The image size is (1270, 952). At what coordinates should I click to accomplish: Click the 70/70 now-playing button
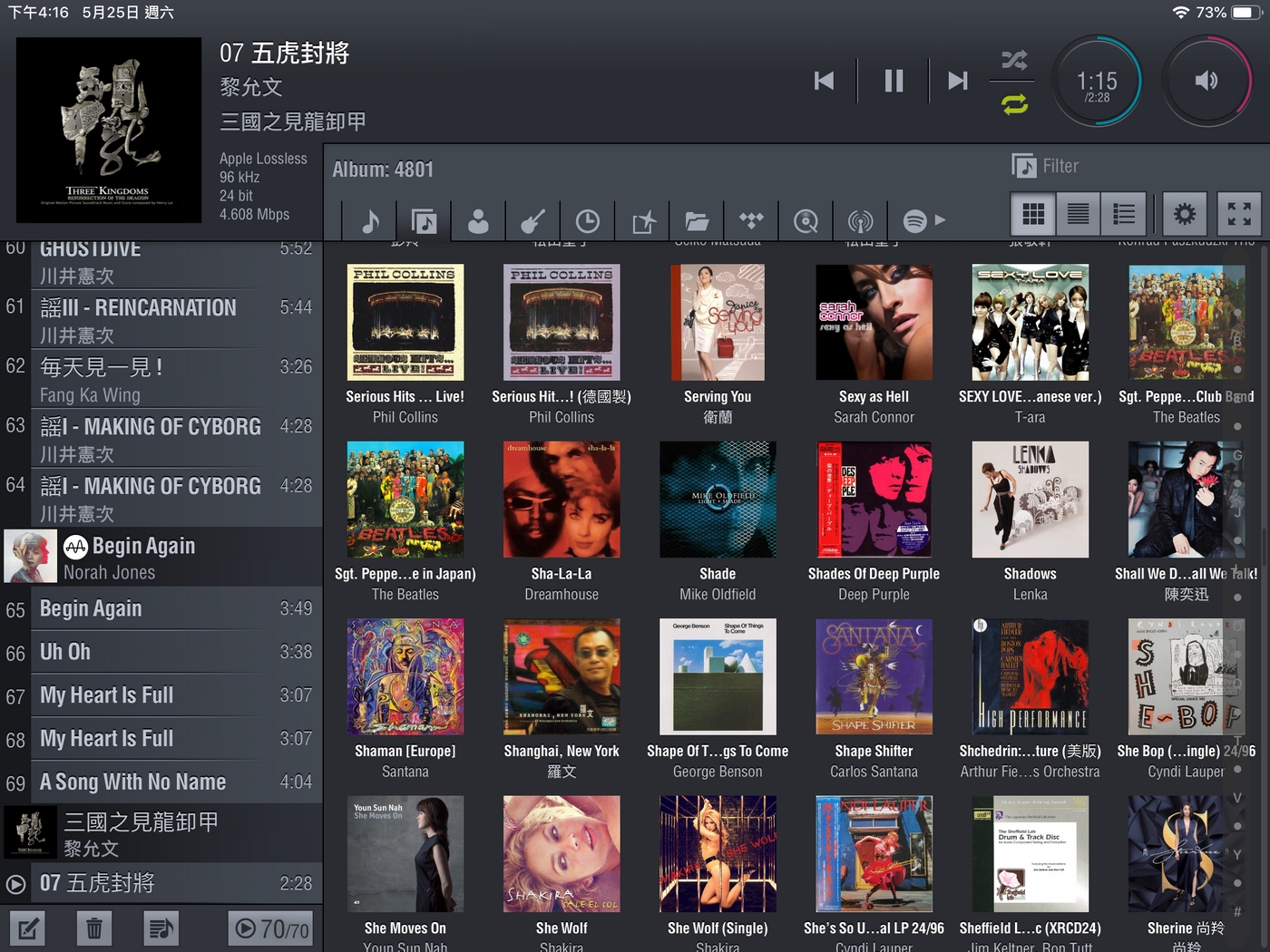point(271,928)
